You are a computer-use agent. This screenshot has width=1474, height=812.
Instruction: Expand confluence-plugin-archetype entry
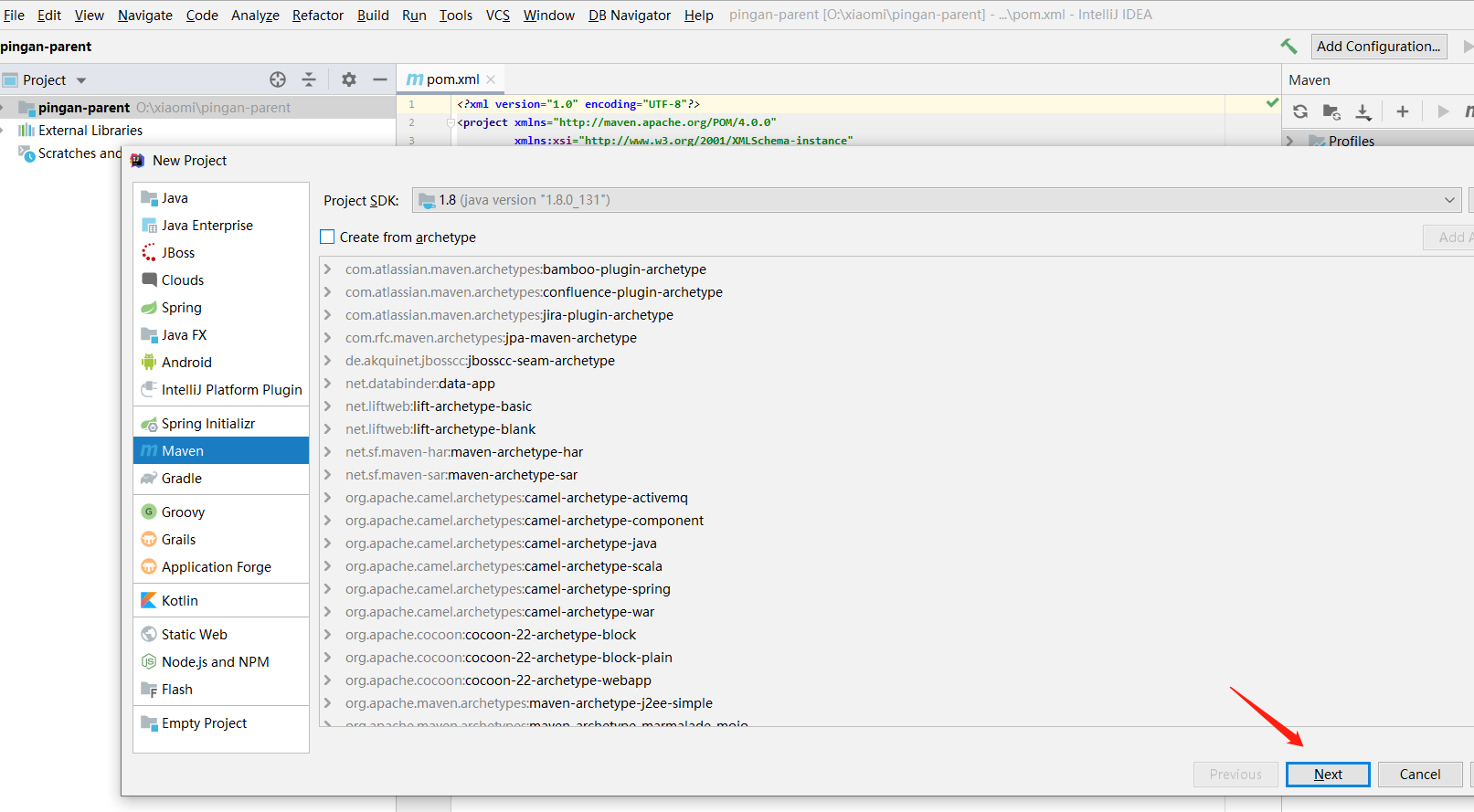tap(327, 291)
